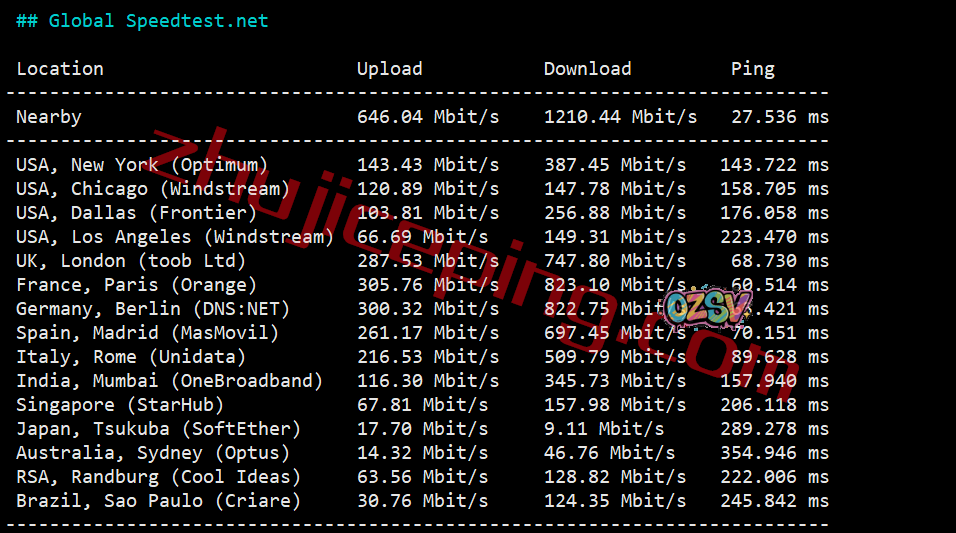Click USA, Dallas (Frontier) location text
Screen dimensions: 956x533
coord(137,213)
